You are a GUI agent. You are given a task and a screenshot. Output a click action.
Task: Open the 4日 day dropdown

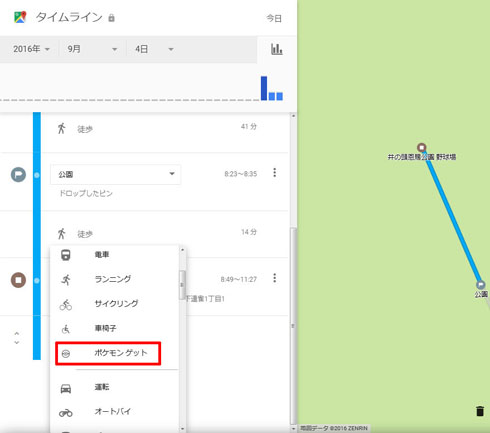154,49
